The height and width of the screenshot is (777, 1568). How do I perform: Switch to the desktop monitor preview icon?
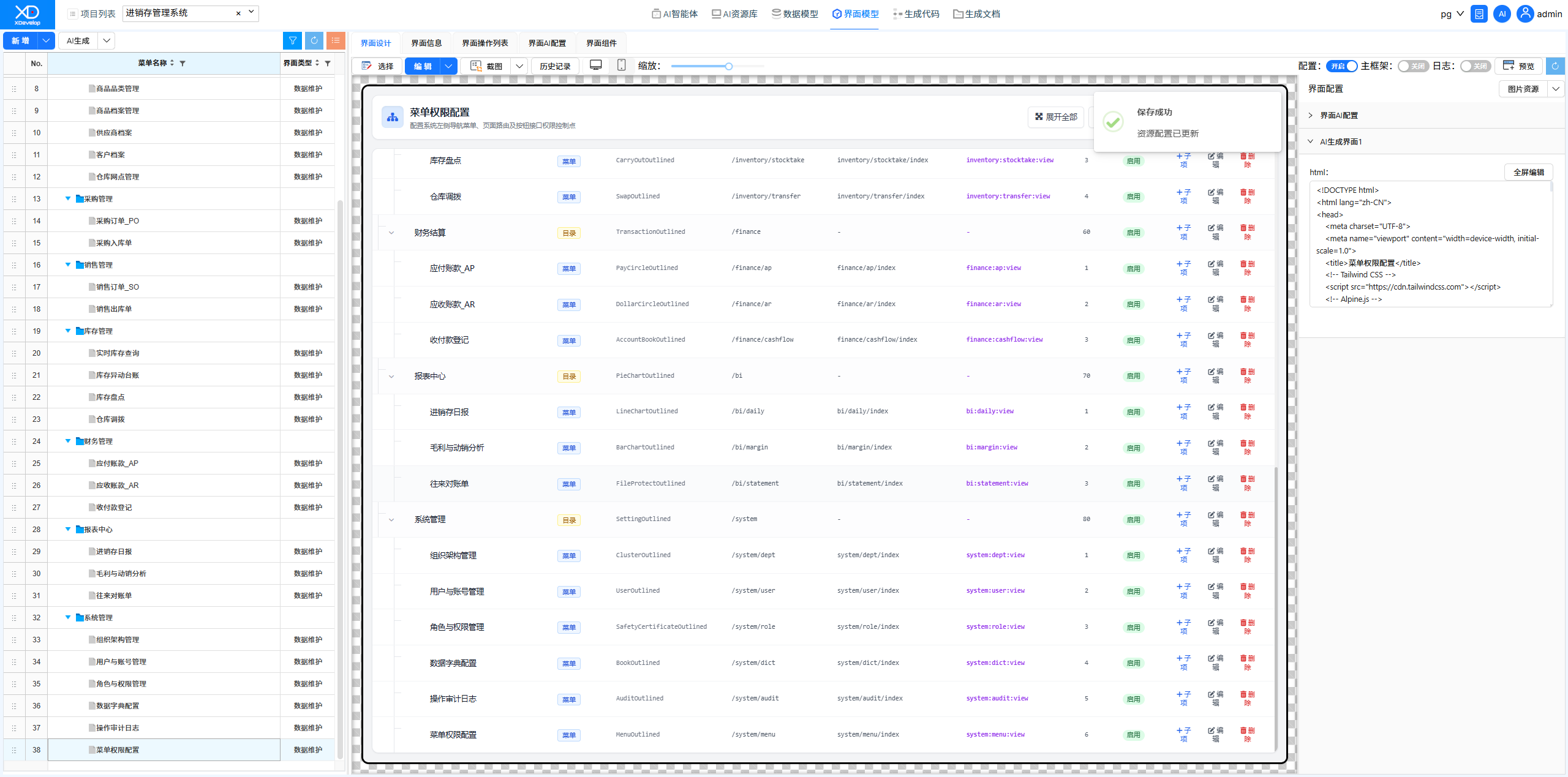coord(595,65)
